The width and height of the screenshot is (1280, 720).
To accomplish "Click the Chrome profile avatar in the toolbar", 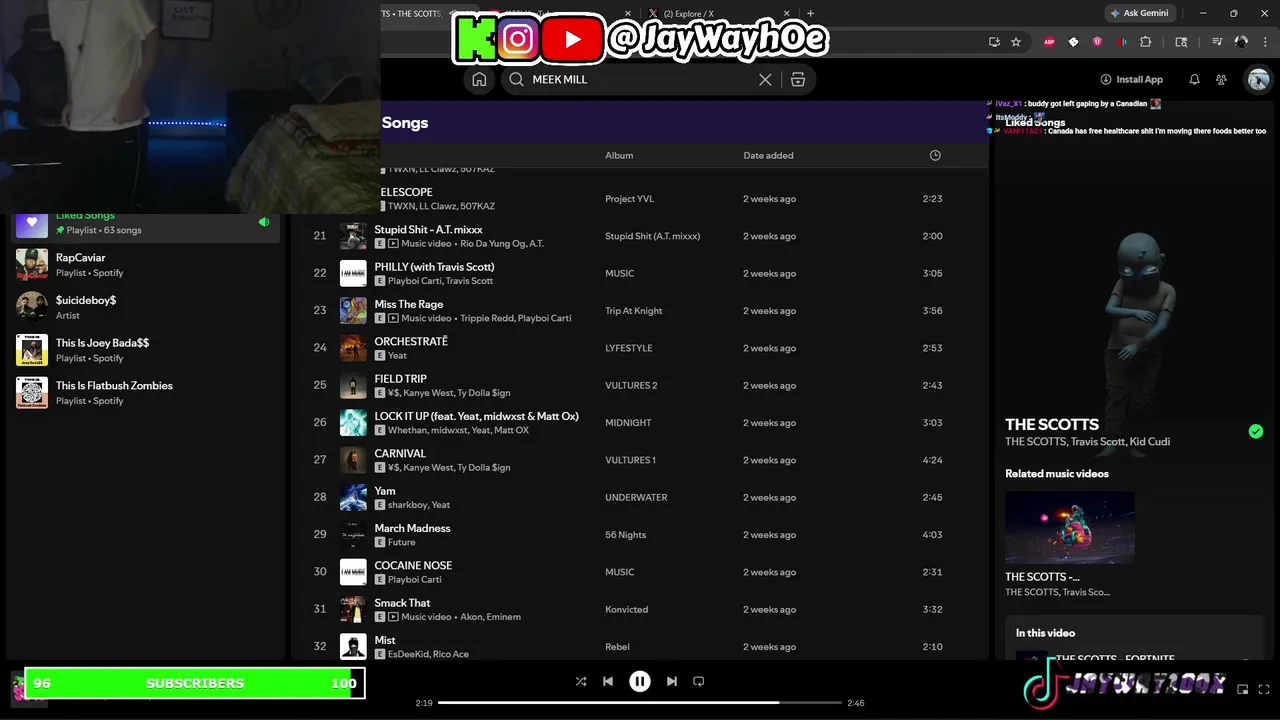I will 1241,42.
